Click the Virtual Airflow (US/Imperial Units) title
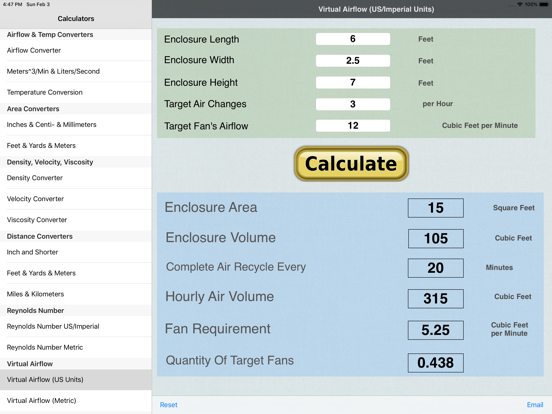The image size is (552, 414). click(x=376, y=10)
